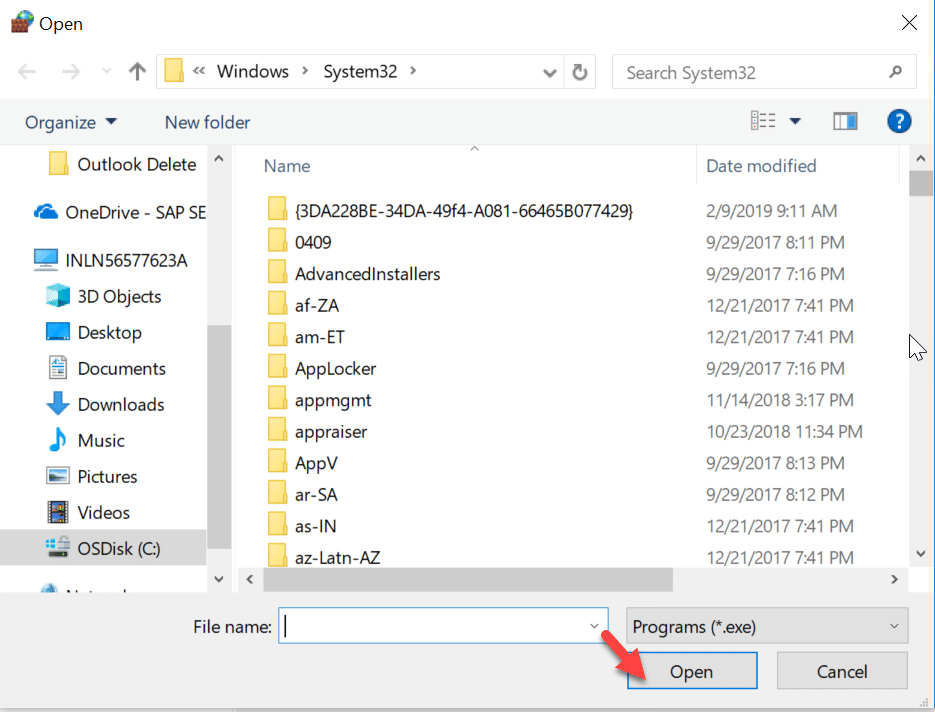The image size is (935, 712).
Task: Change the view layout icon
Action: click(763, 121)
